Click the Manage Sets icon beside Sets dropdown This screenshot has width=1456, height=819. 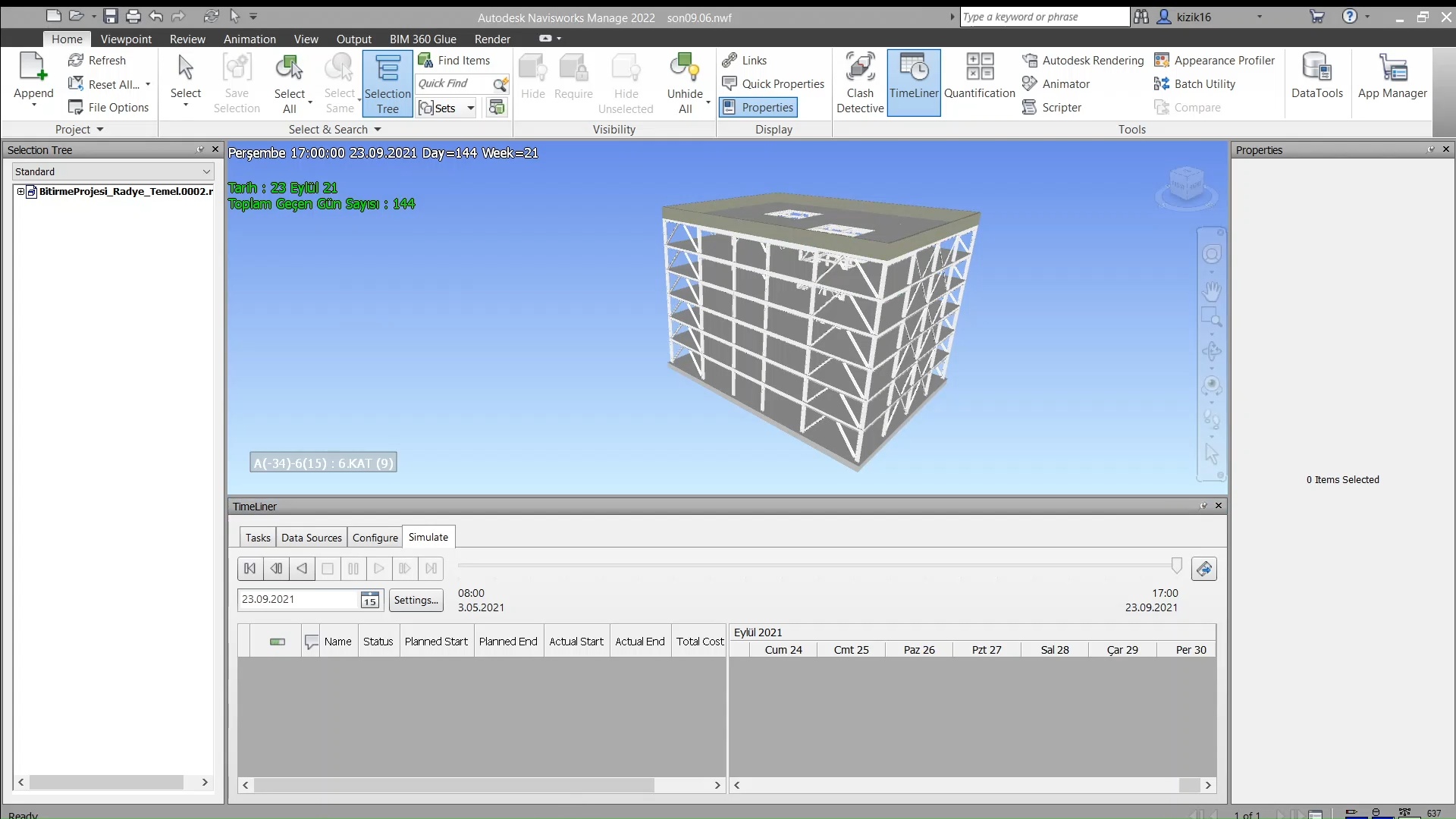click(x=497, y=108)
